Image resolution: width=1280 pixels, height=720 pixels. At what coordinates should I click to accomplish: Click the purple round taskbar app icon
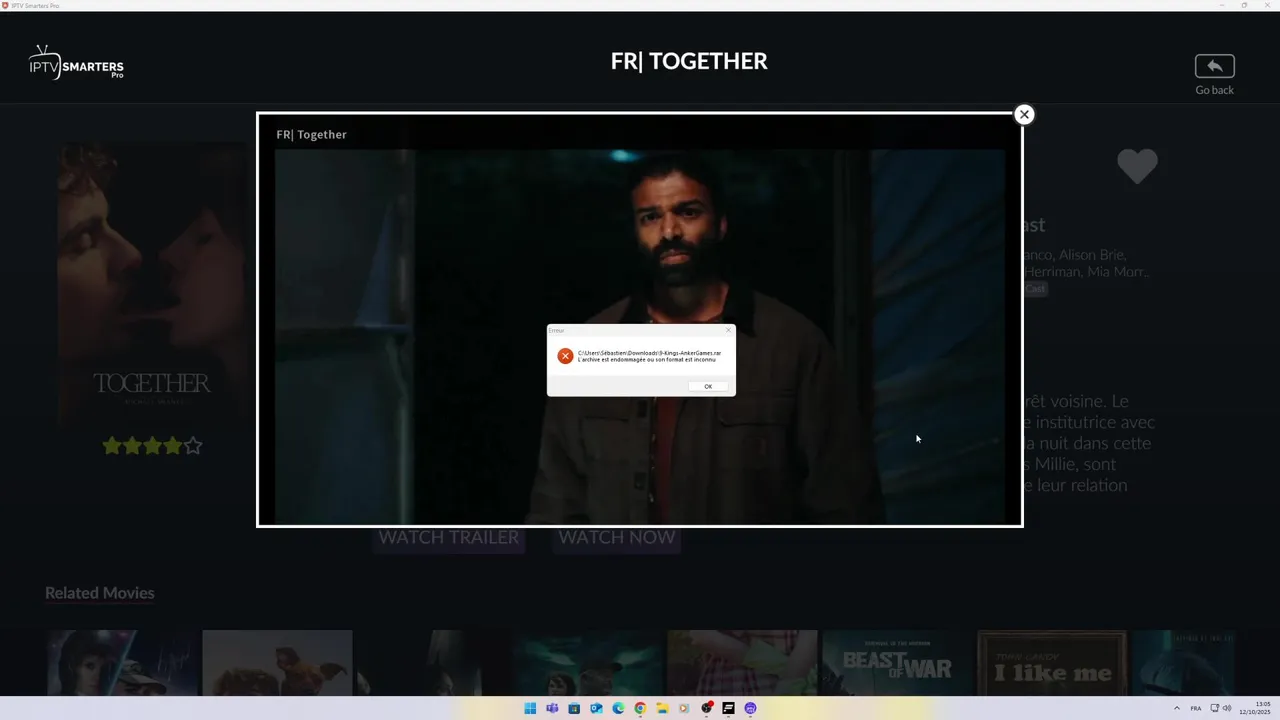pyautogui.click(x=750, y=708)
